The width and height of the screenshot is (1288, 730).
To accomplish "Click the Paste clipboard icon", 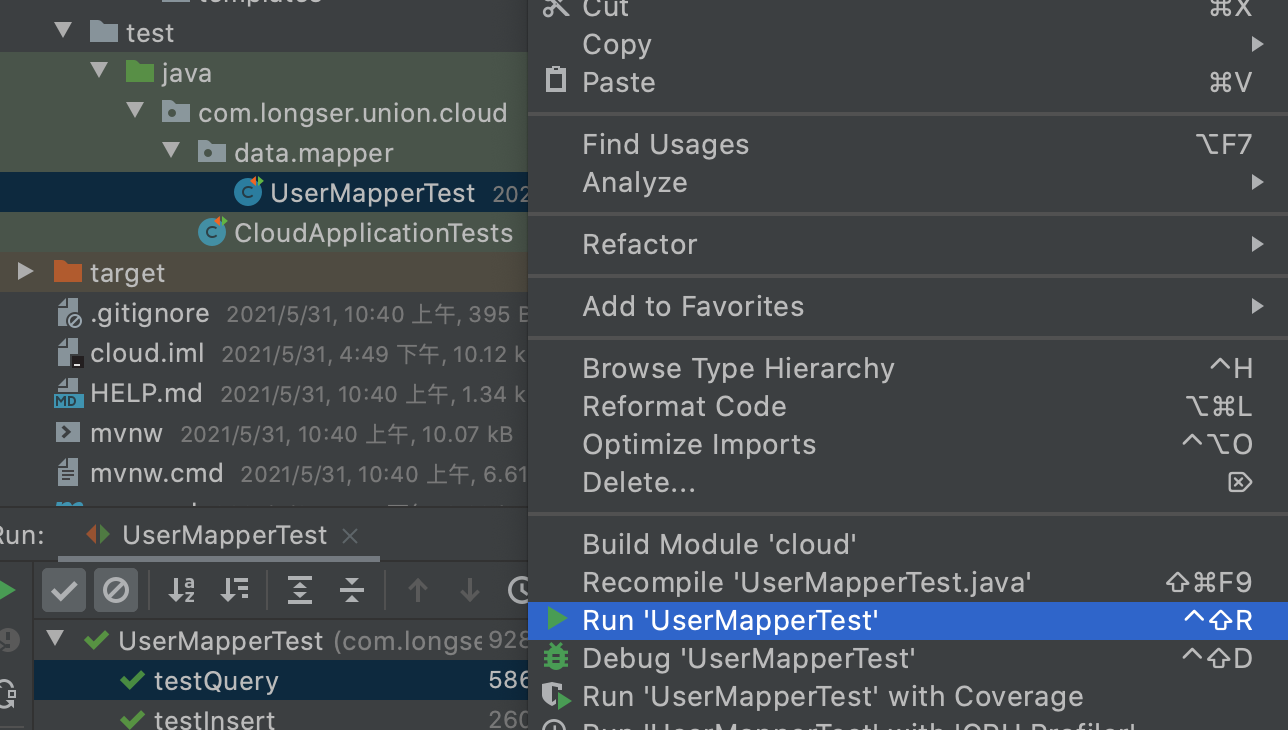I will pyautogui.click(x=556, y=81).
